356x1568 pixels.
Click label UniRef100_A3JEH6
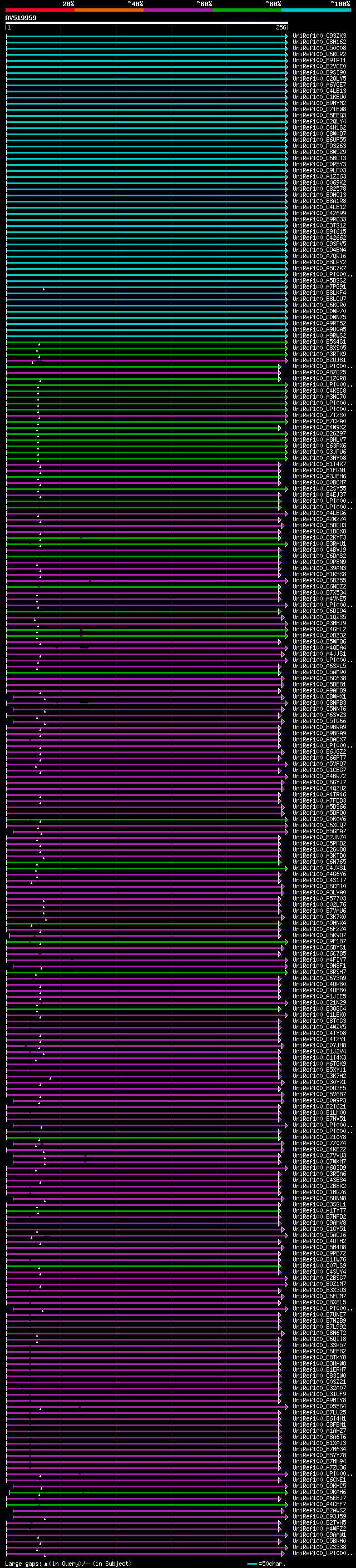pos(319,476)
